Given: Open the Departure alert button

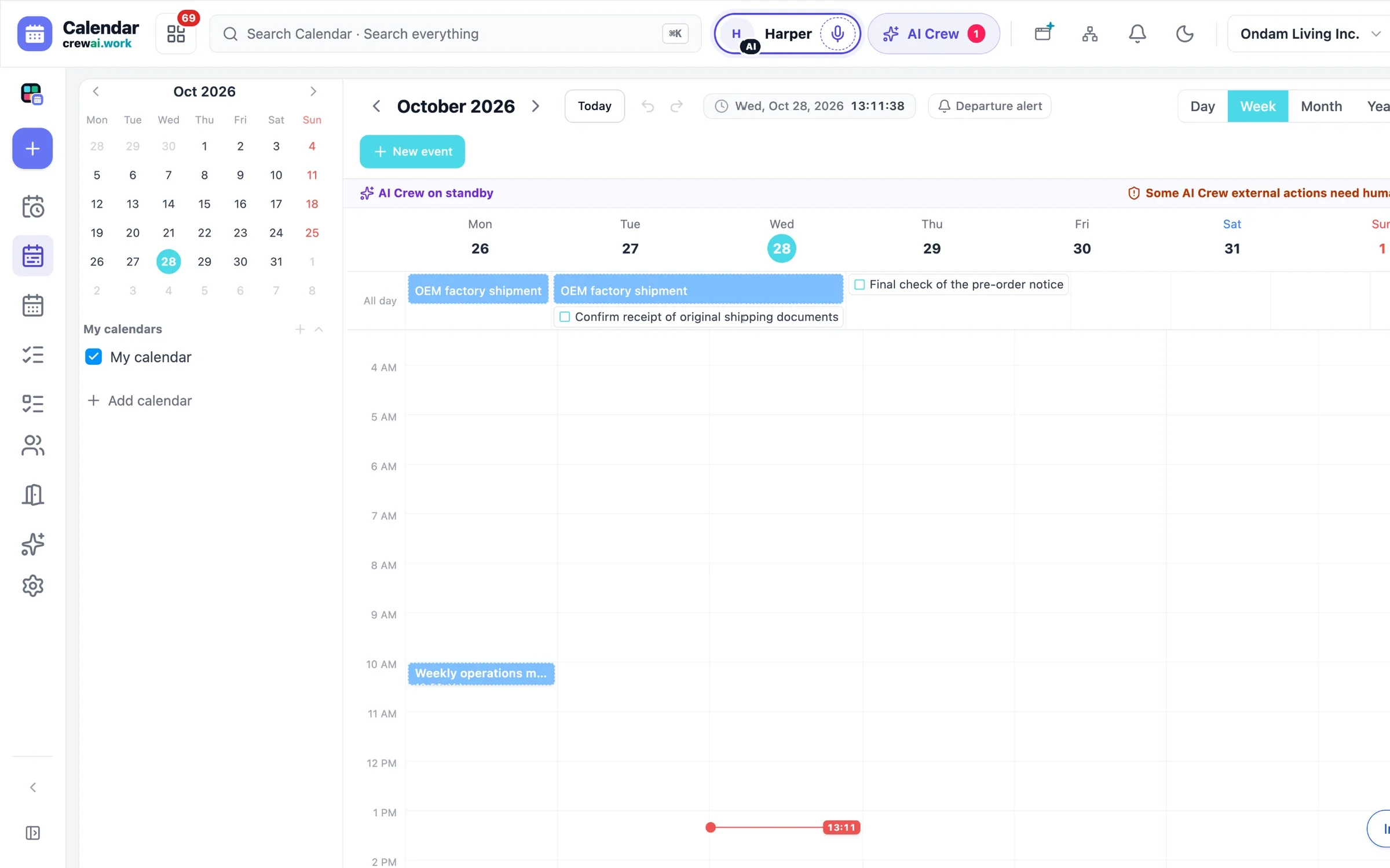Looking at the screenshot, I should [x=989, y=106].
